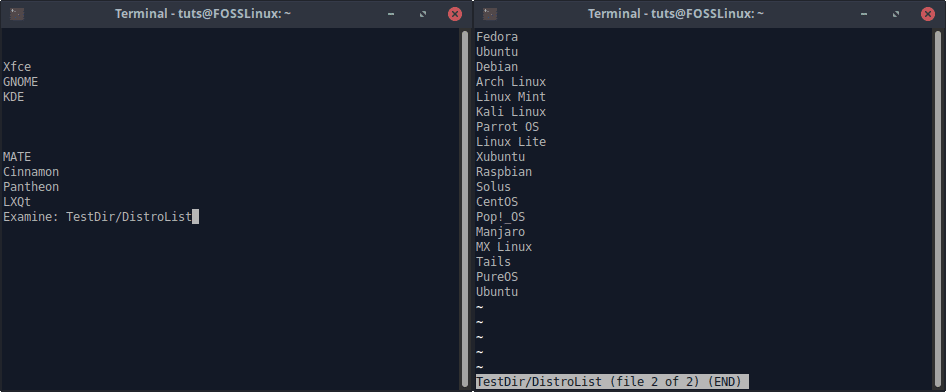This screenshot has height=392, width=946.
Task: Click the 'Pop!_OS' line
Action: 501,217
